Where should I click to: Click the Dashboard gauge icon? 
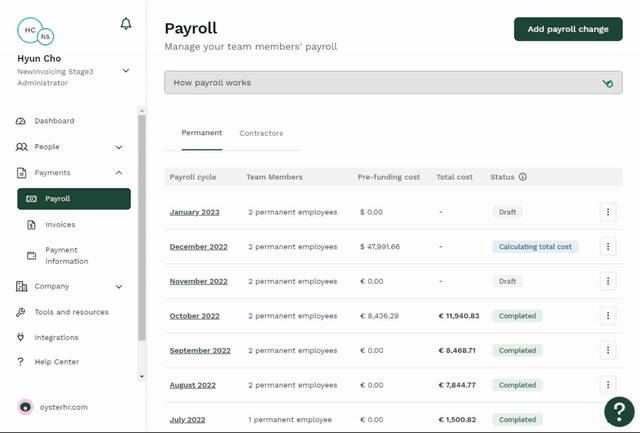click(x=21, y=121)
